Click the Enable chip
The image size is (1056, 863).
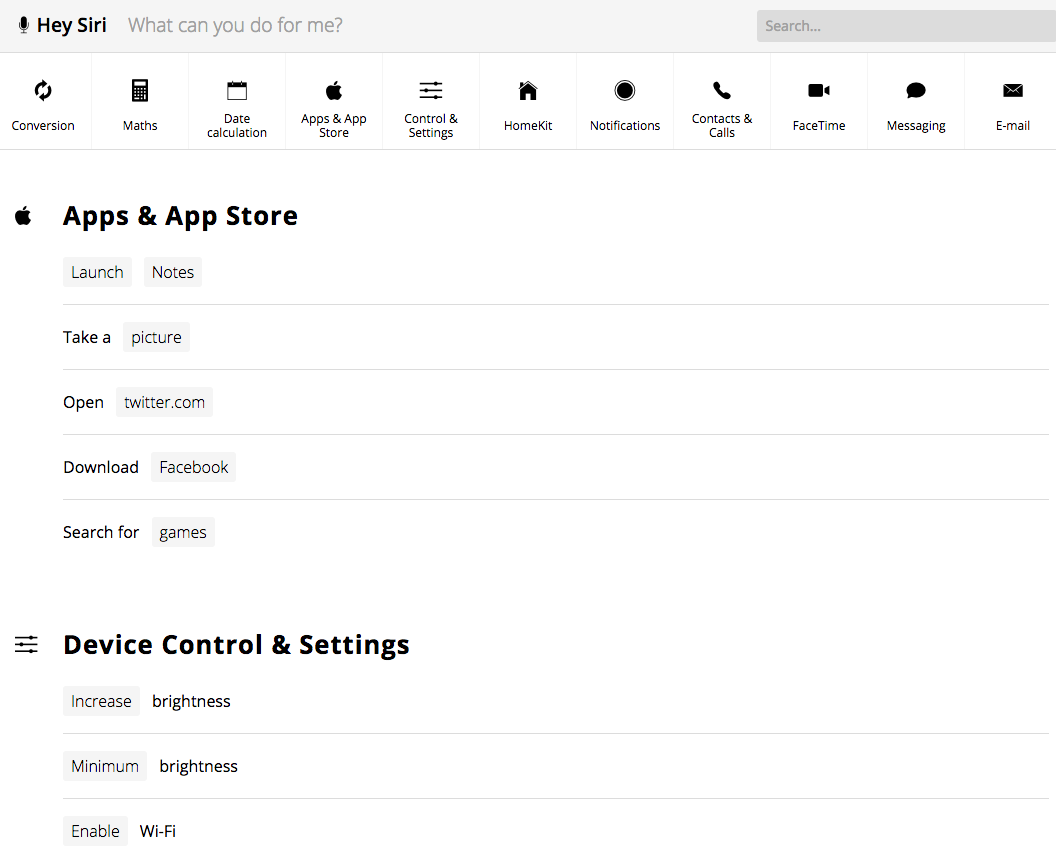click(x=96, y=831)
